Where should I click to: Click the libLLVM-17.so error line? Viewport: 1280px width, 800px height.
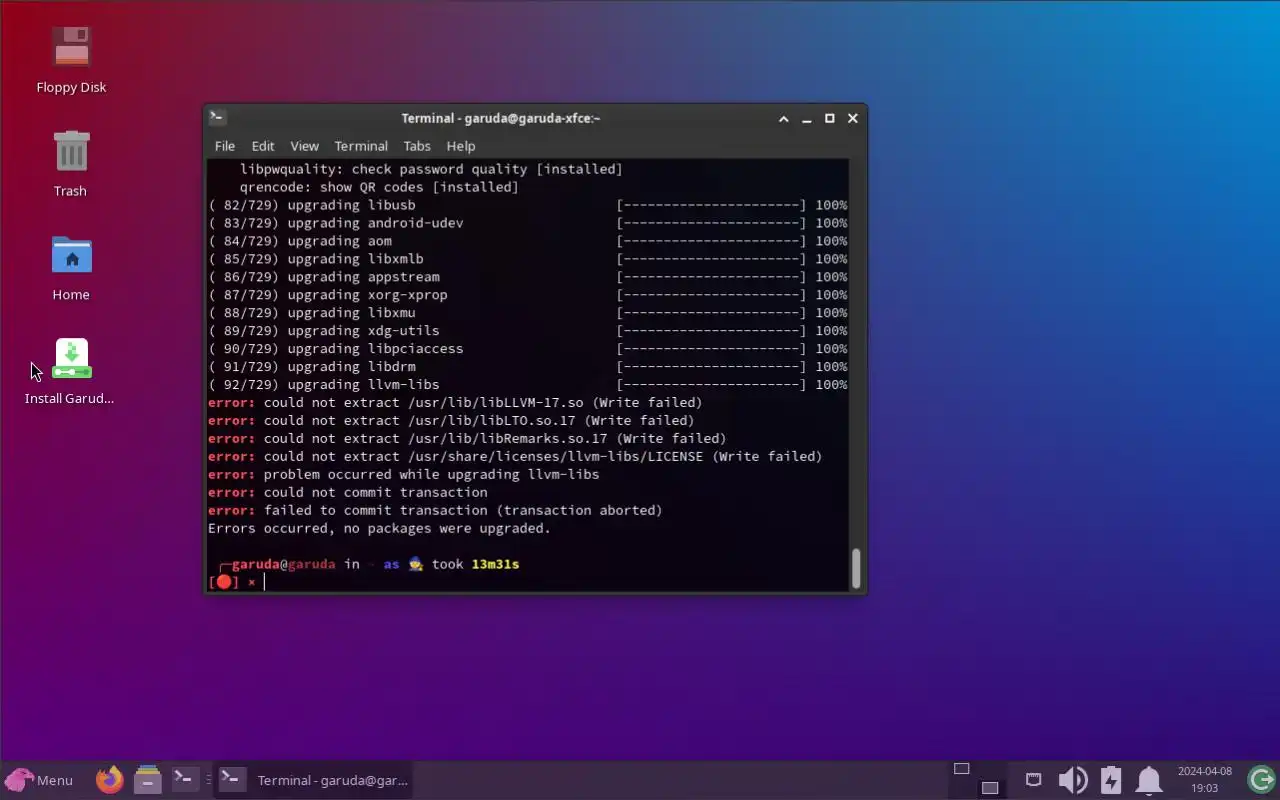click(455, 403)
